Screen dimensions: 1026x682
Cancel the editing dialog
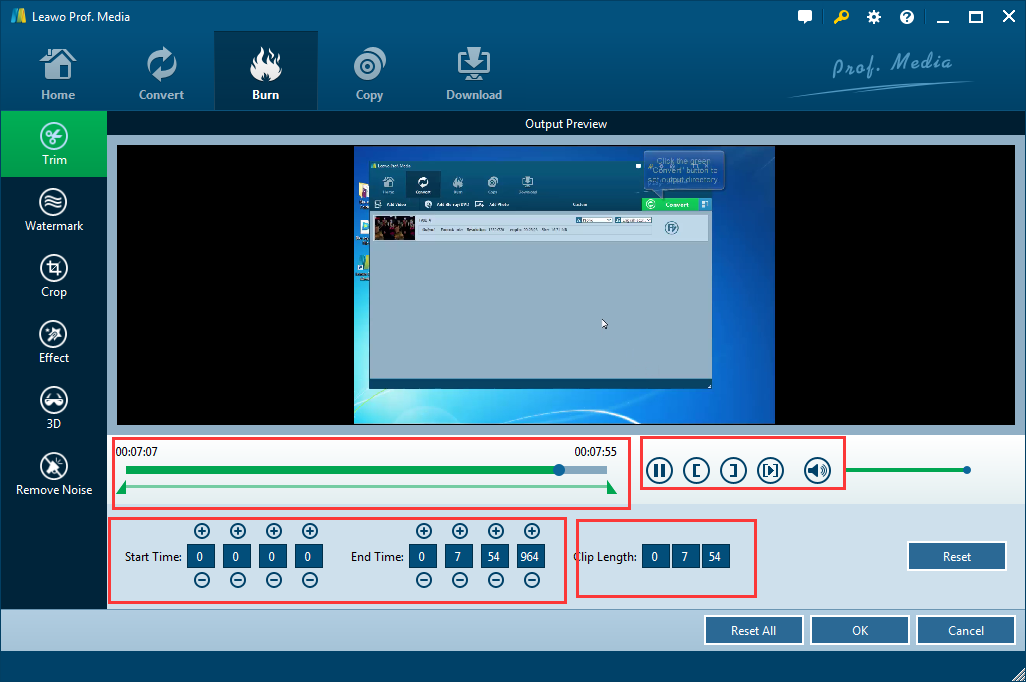(x=966, y=630)
